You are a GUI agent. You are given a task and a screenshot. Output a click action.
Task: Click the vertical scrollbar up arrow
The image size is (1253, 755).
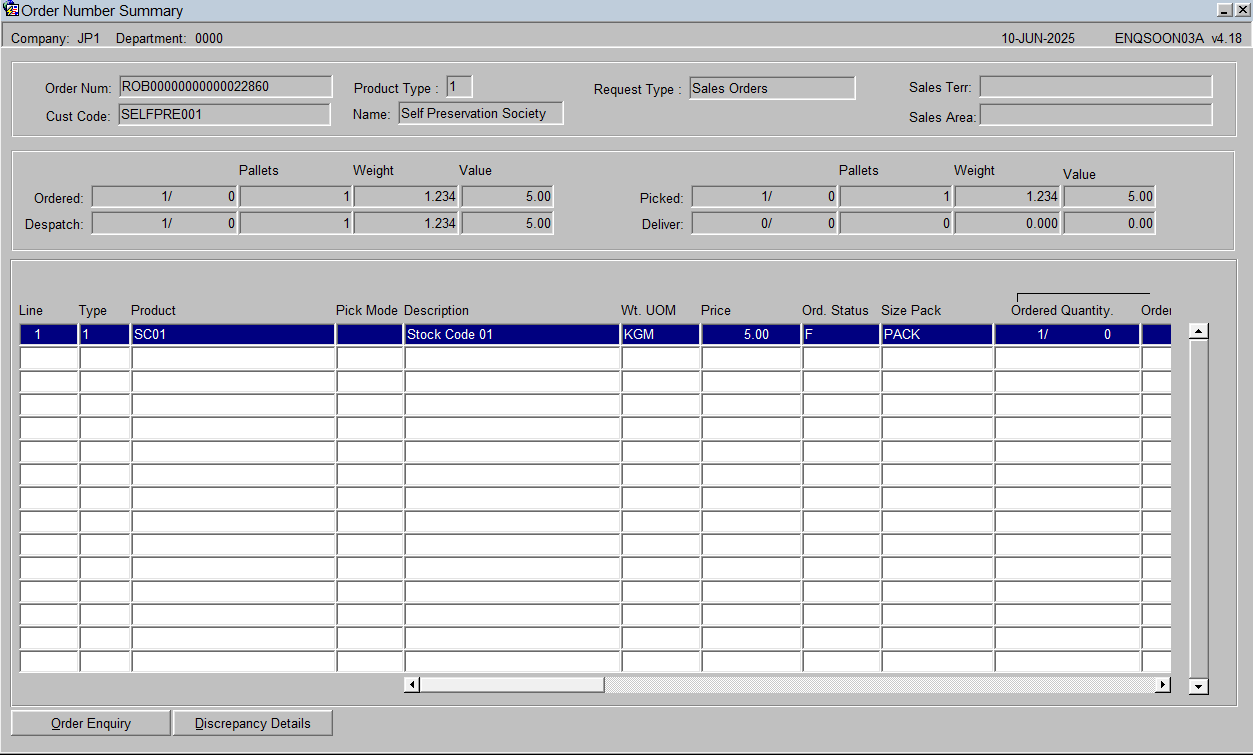click(1199, 331)
